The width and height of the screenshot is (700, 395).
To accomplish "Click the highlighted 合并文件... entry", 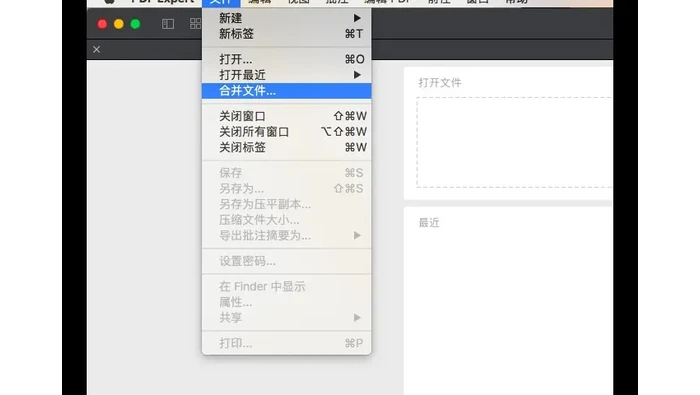I will [x=287, y=91].
